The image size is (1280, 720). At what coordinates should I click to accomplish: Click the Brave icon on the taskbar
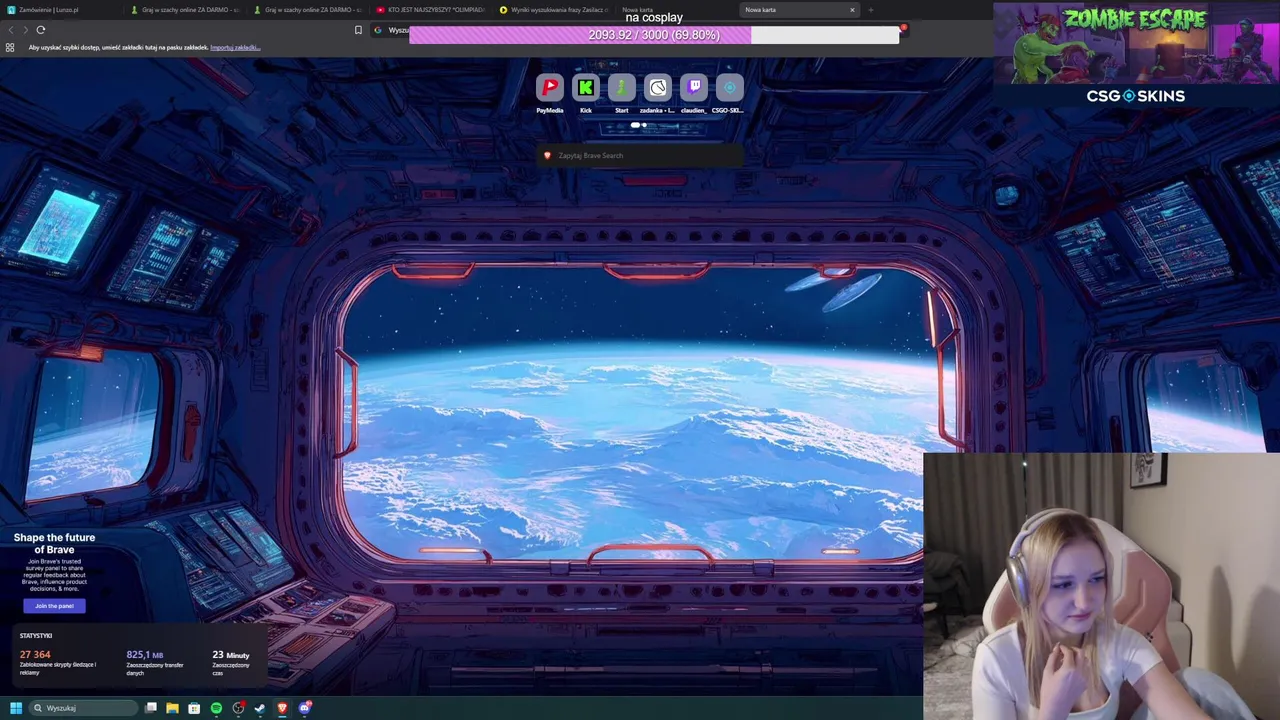(282, 708)
